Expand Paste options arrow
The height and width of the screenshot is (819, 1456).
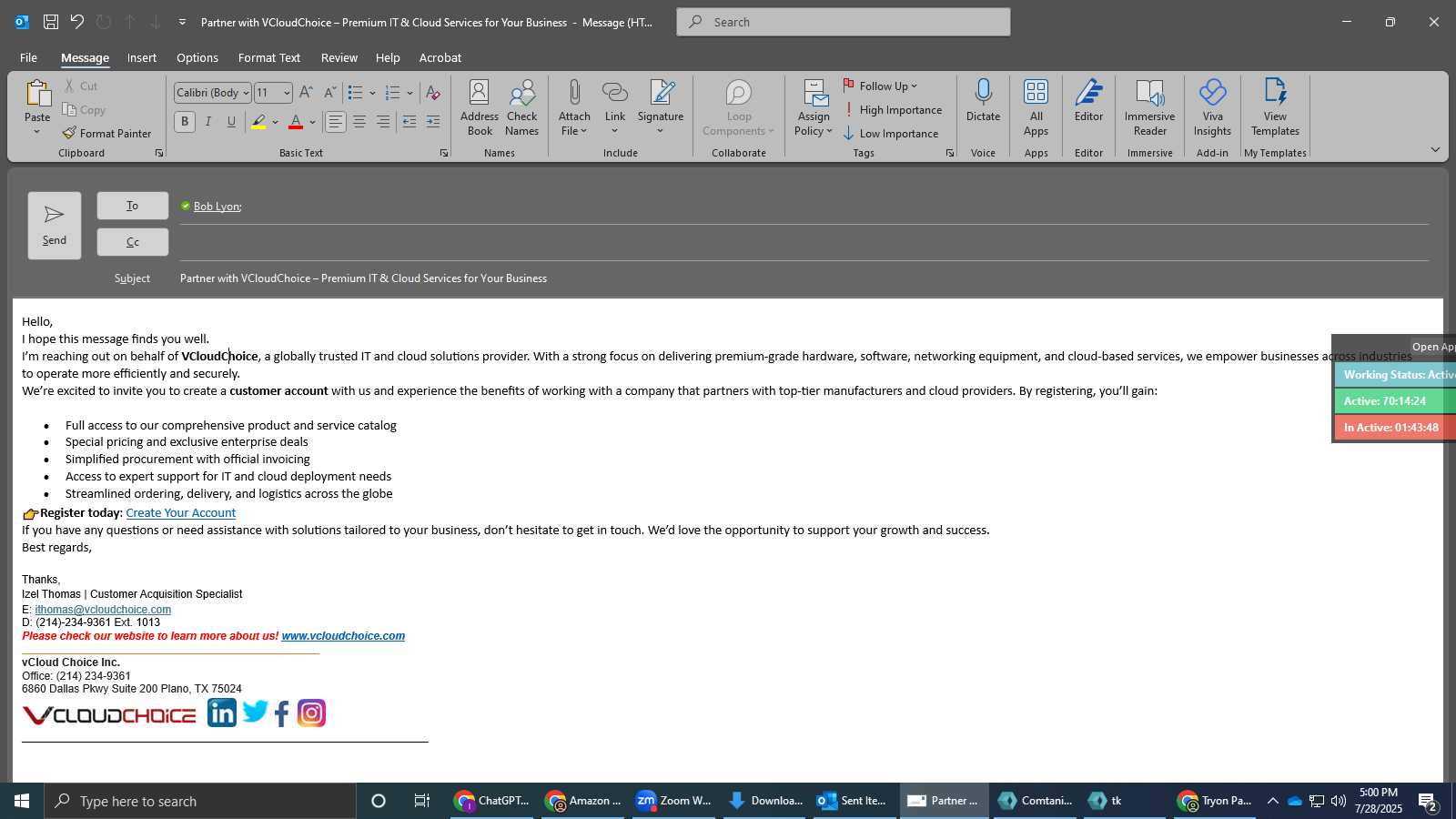tap(37, 132)
